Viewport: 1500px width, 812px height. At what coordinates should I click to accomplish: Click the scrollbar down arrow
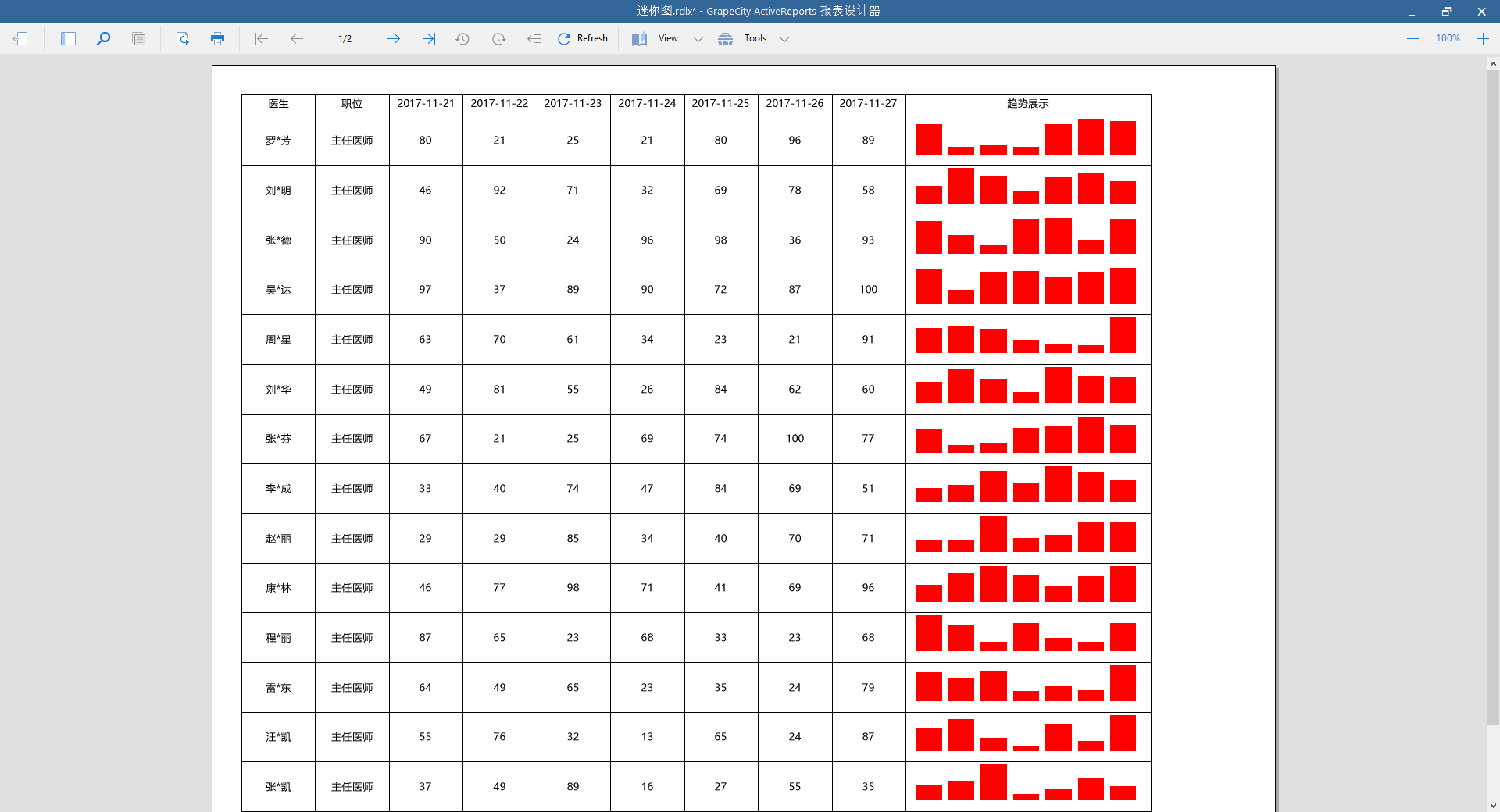1493,805
